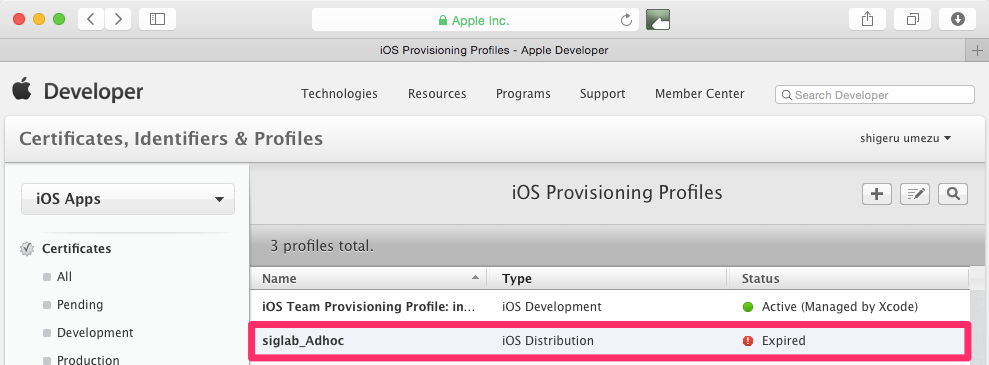Select the siglab_Adhoc profile name
The height and width of the screenshot is (365, 989).
tap(303, 341)
